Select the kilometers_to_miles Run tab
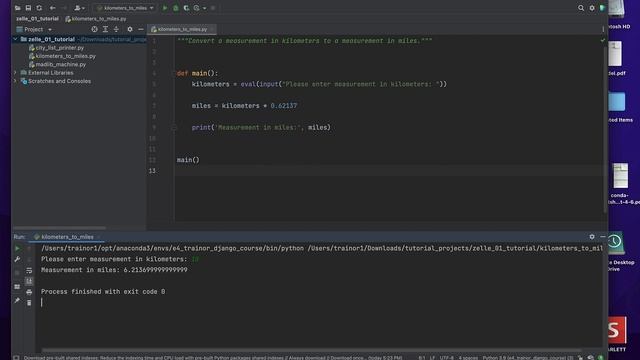640x360 pixels. click(x=67, y=237)
